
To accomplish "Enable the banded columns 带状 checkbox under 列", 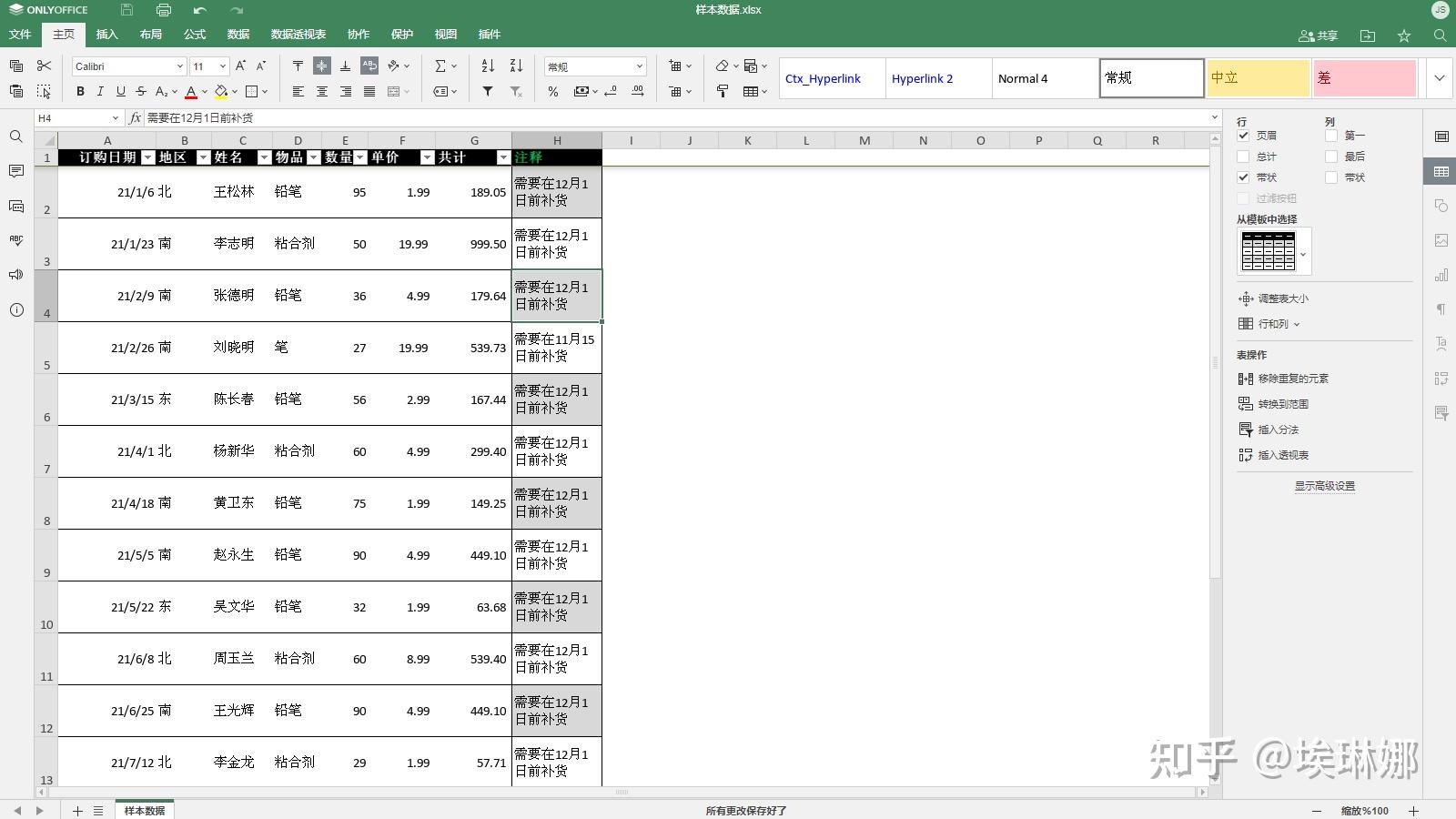I will click(x=1331, y=177).
